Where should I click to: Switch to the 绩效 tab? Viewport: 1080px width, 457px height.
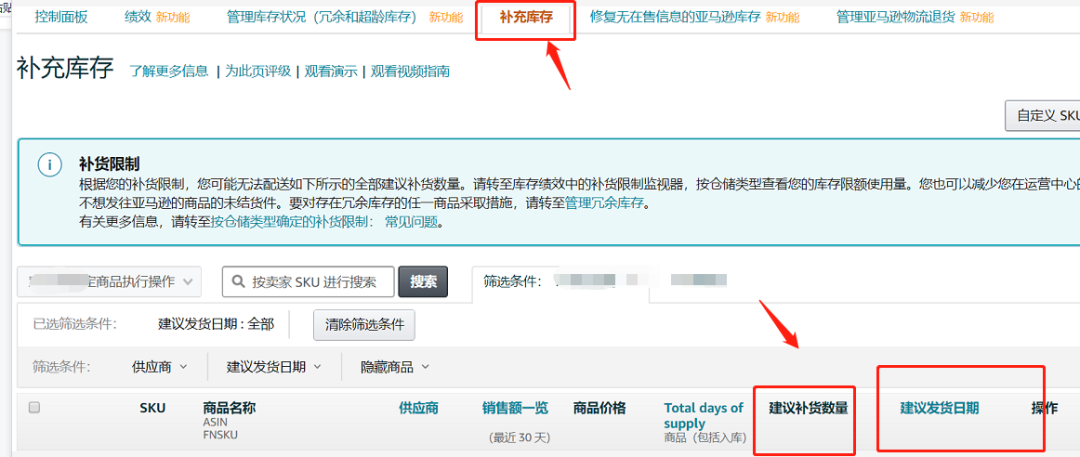137,17
